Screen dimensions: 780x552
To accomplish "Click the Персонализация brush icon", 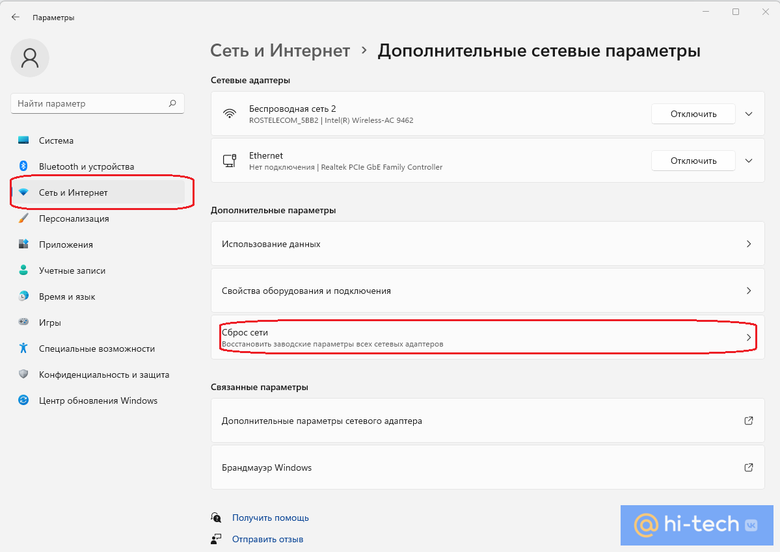I will click(23, 218).
